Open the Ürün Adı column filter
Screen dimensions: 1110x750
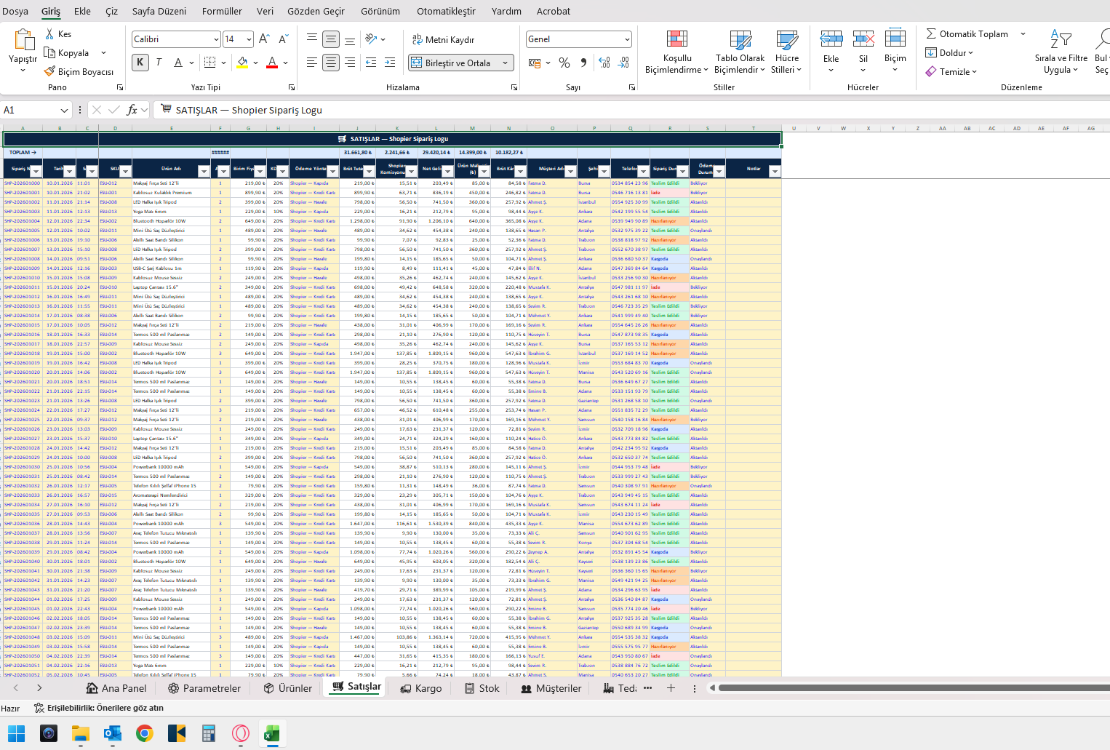point(203,171)
